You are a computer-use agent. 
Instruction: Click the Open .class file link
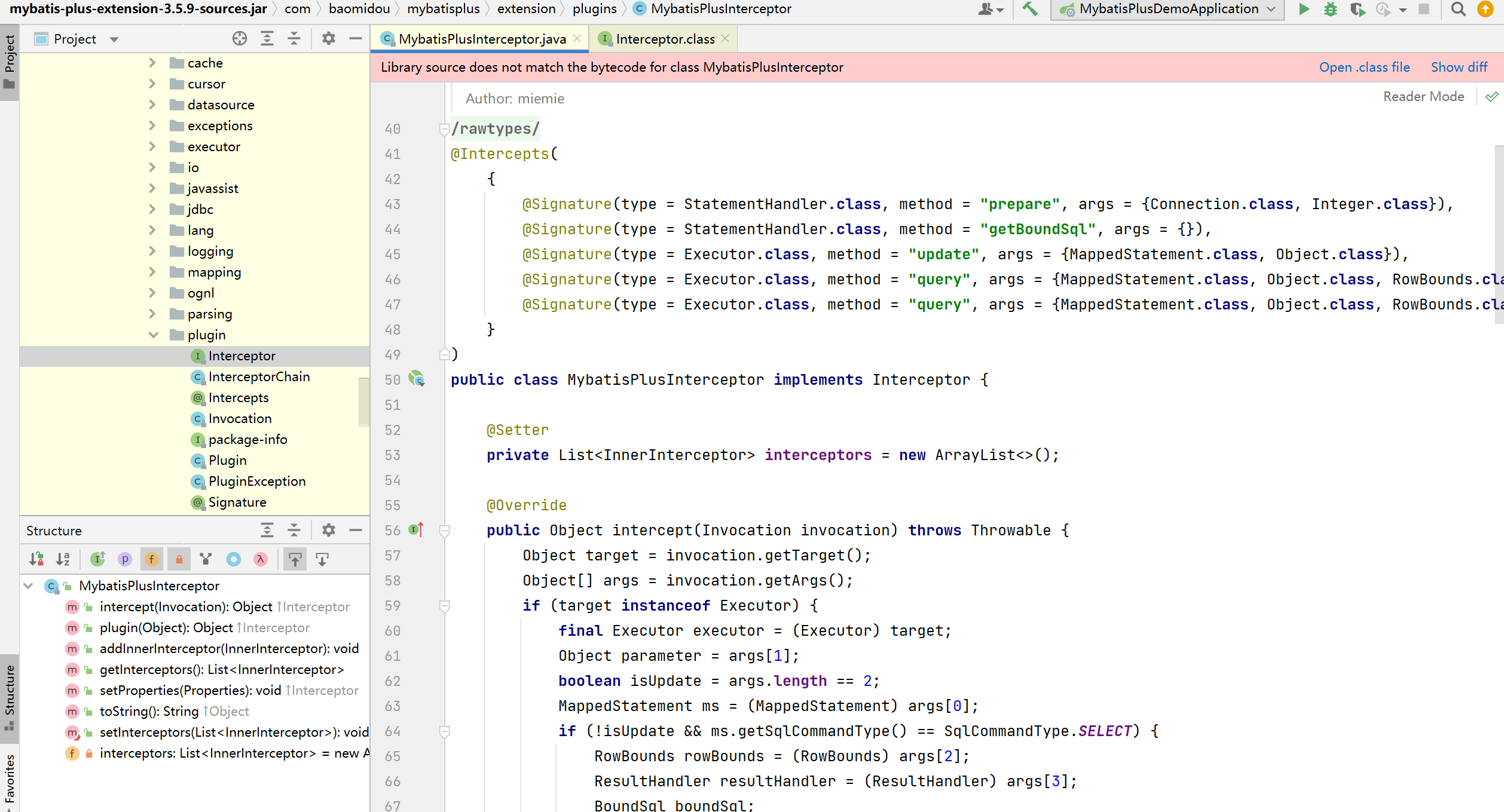click(1364, 67)
